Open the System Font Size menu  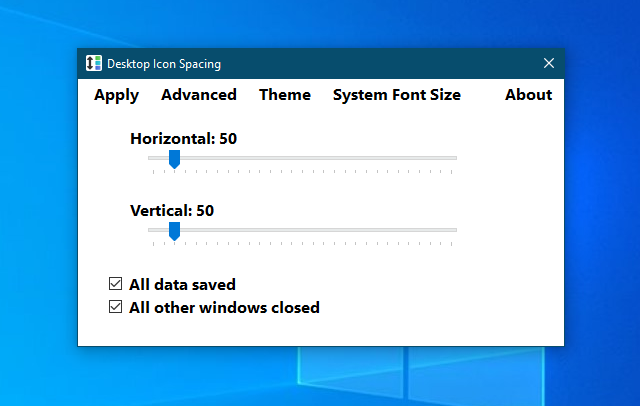click(x=397, y=95)
